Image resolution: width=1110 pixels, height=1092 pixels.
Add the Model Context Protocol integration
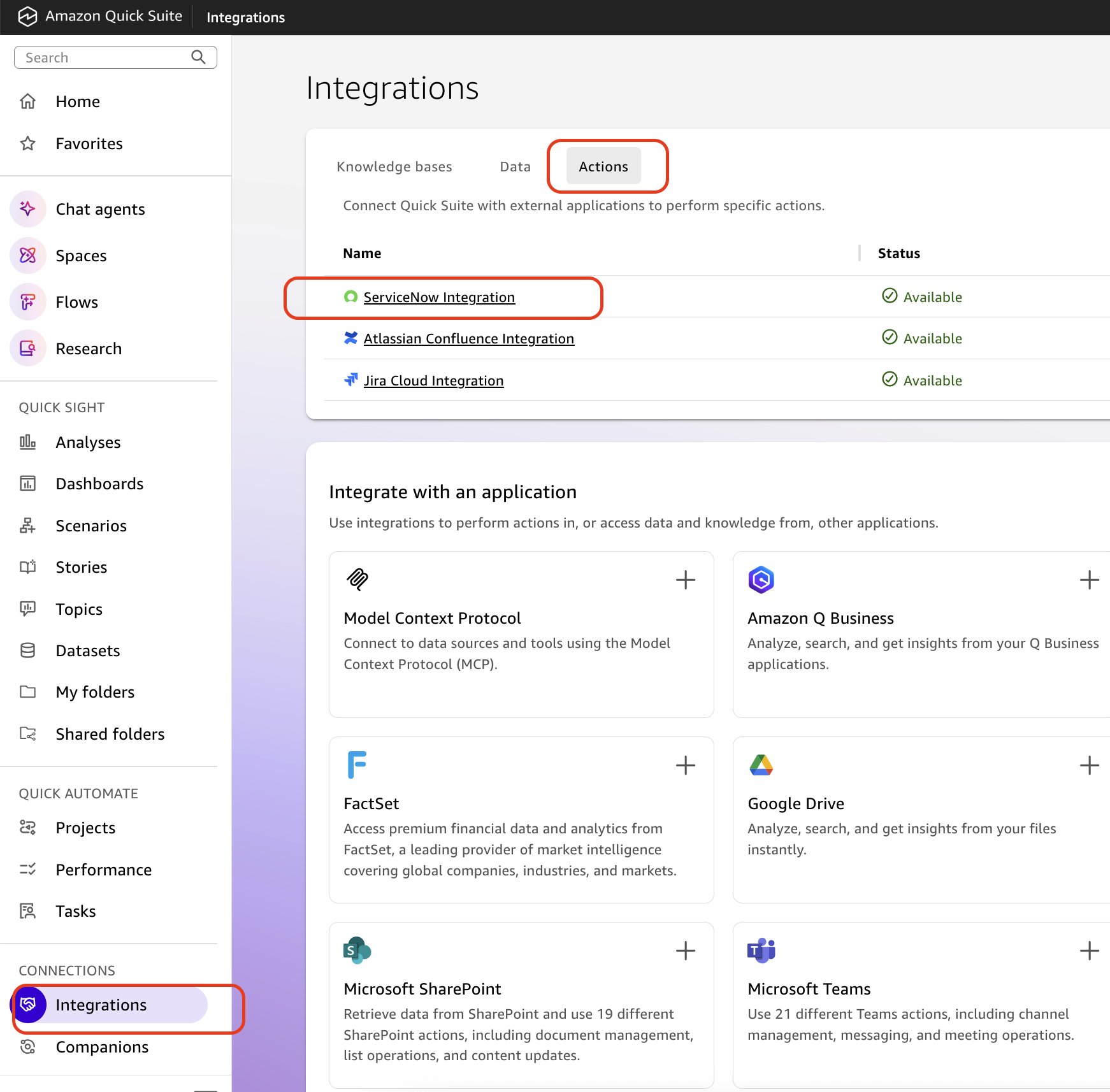686,580
